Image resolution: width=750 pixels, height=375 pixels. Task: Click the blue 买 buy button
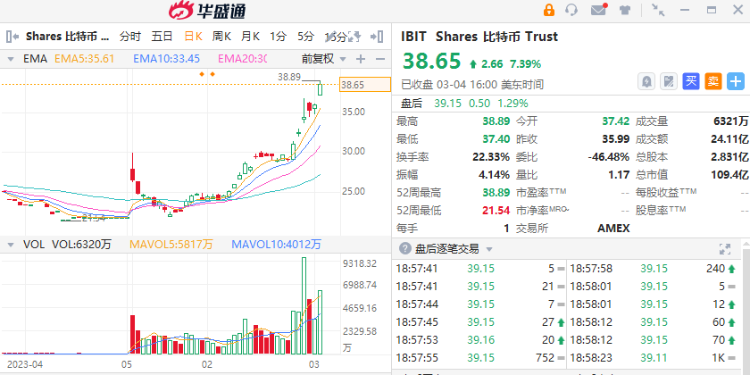click(691, 81)
